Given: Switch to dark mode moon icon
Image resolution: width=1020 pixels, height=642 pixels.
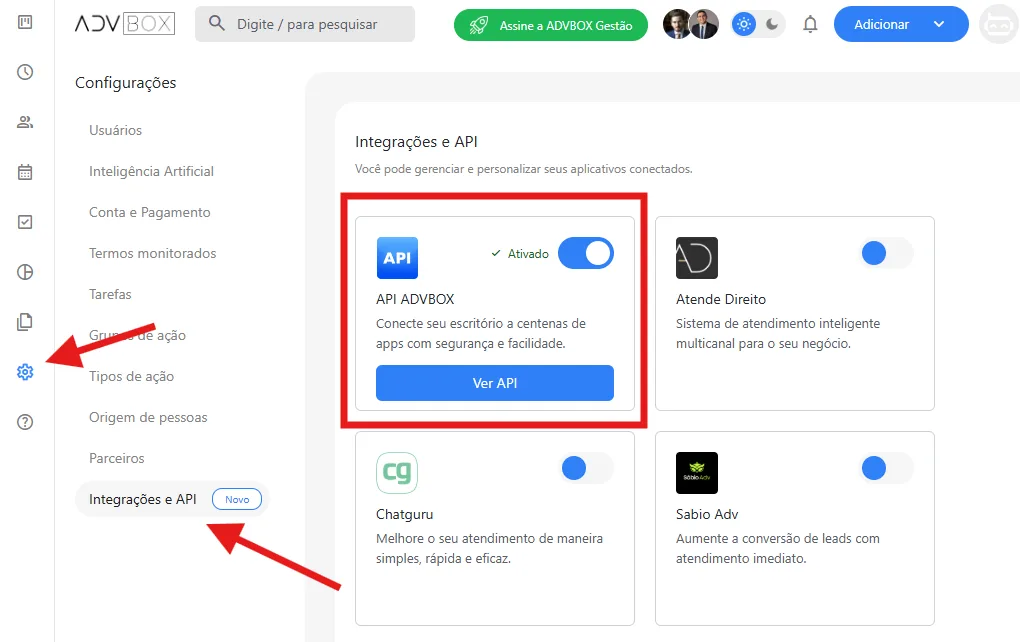Looking at the screenshot, I should point(772,25).
